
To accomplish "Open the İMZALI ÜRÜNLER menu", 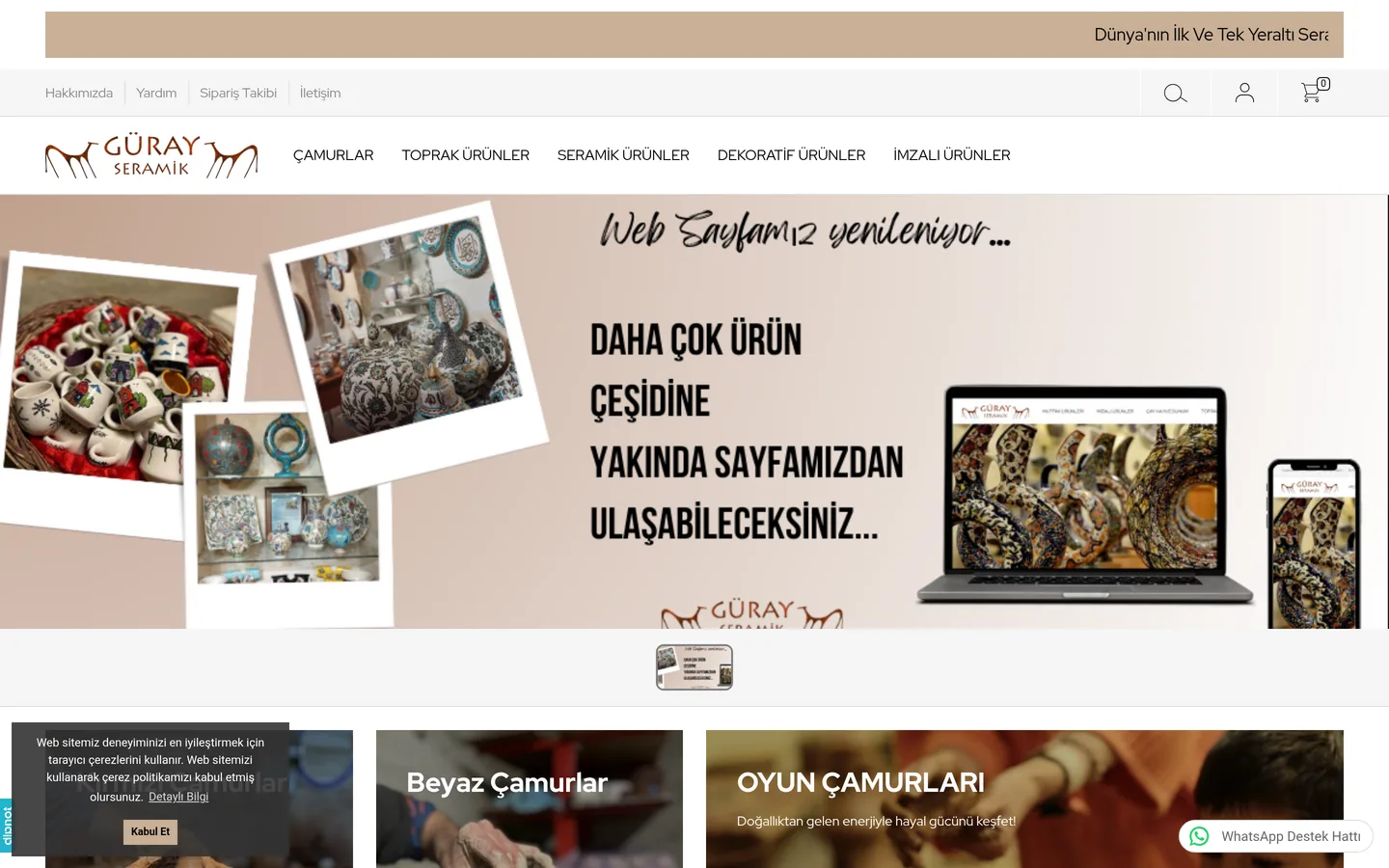I will [x=952, y=155].
